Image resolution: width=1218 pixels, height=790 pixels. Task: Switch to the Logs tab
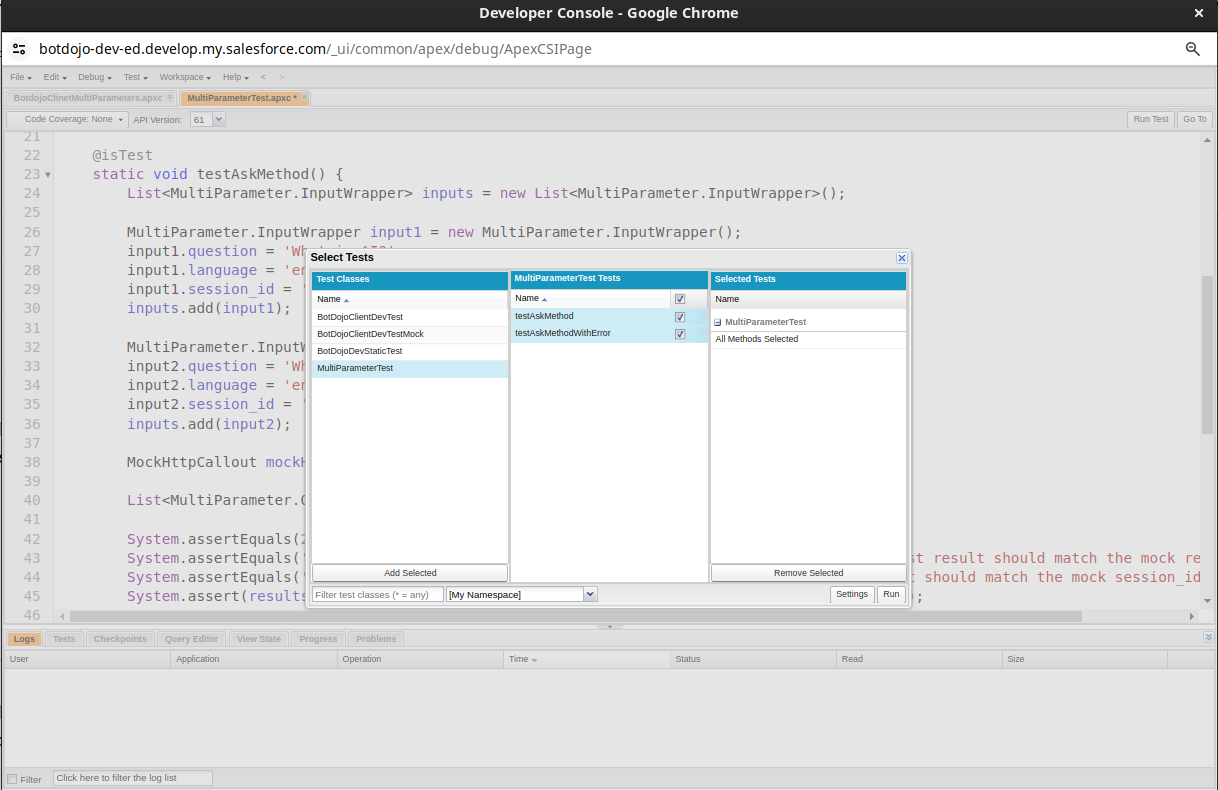[x=24, y=639]
